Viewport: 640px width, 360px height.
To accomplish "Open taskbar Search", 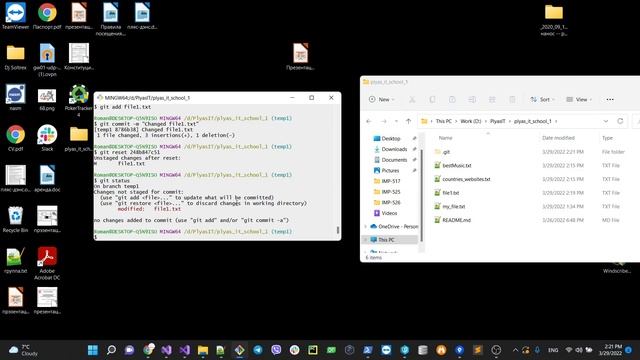I will point(111,350).
